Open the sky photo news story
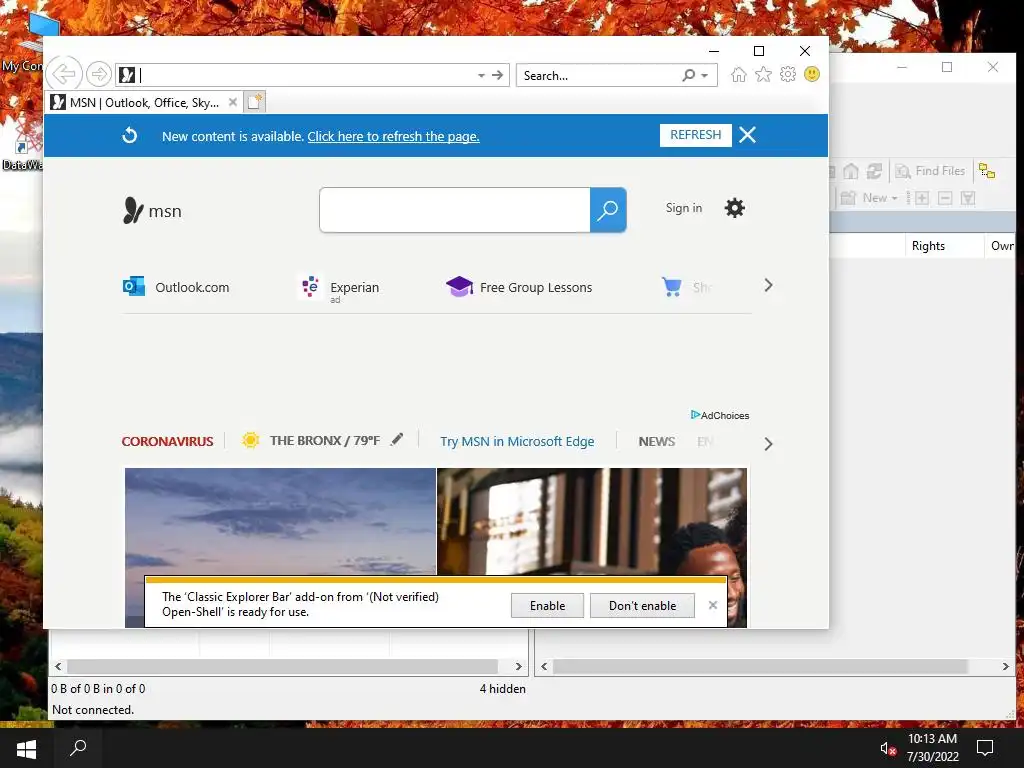The height and width of the screenshot is (768, 1024). (280, 521)
